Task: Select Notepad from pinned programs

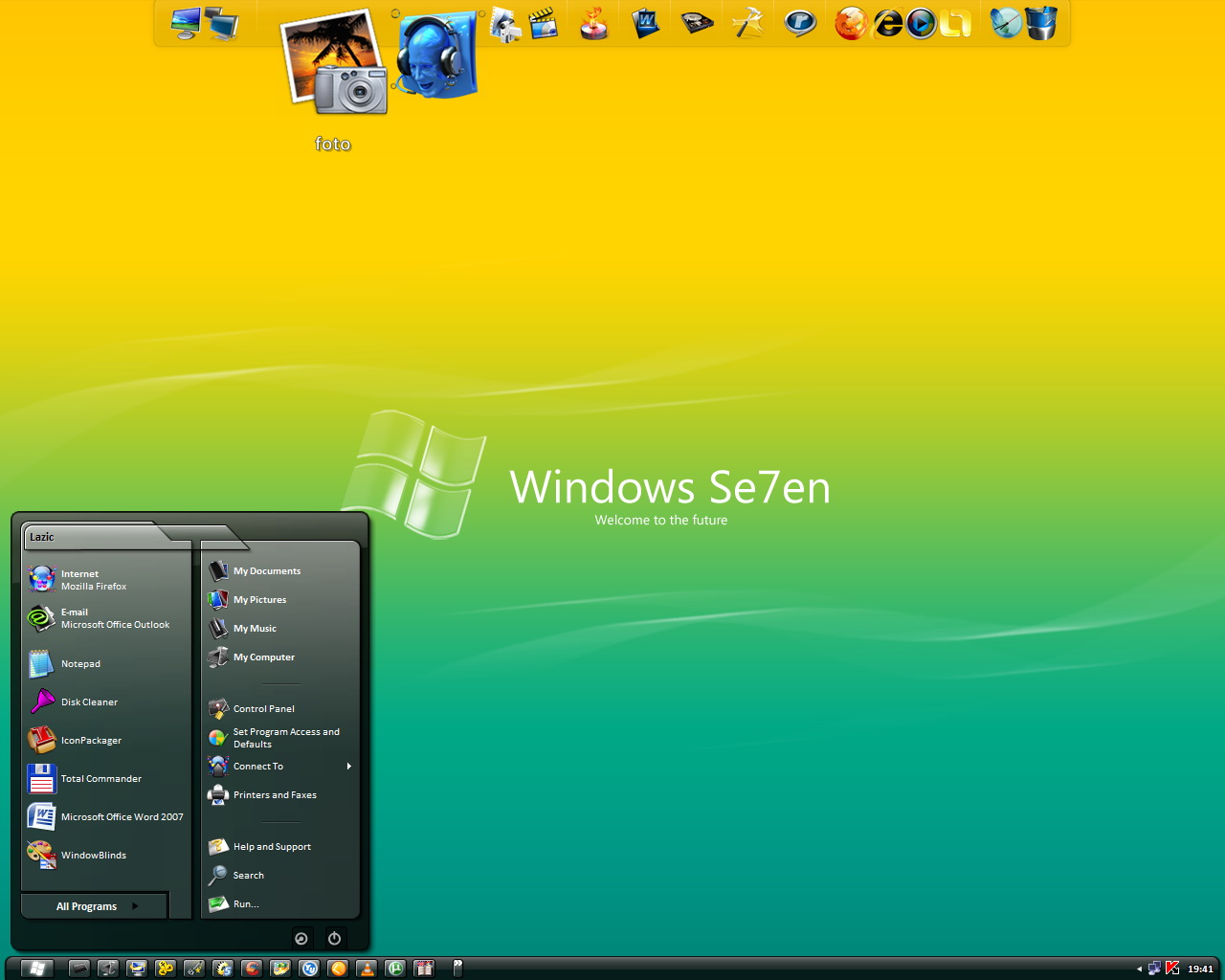Action: [80, 664]
